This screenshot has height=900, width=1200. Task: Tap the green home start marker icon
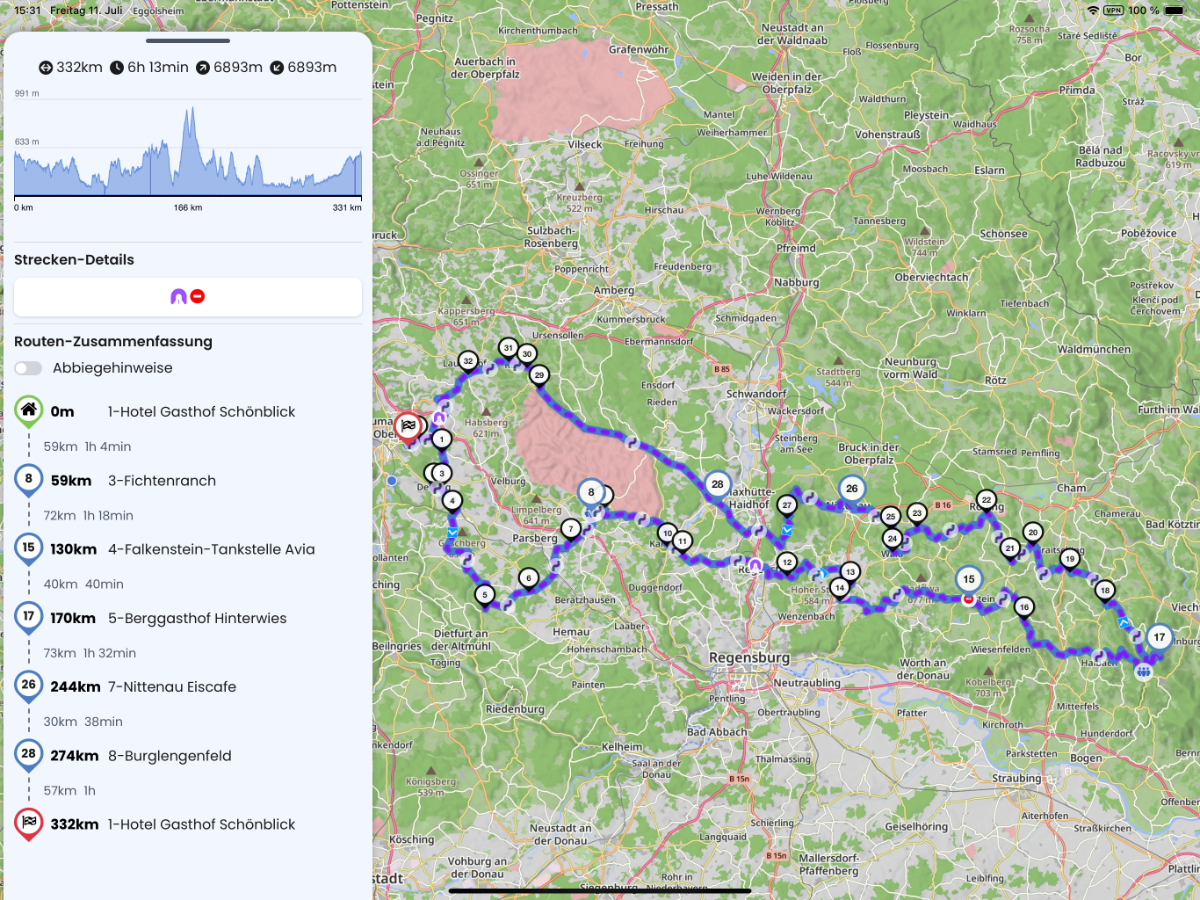(x=29, y=410)
